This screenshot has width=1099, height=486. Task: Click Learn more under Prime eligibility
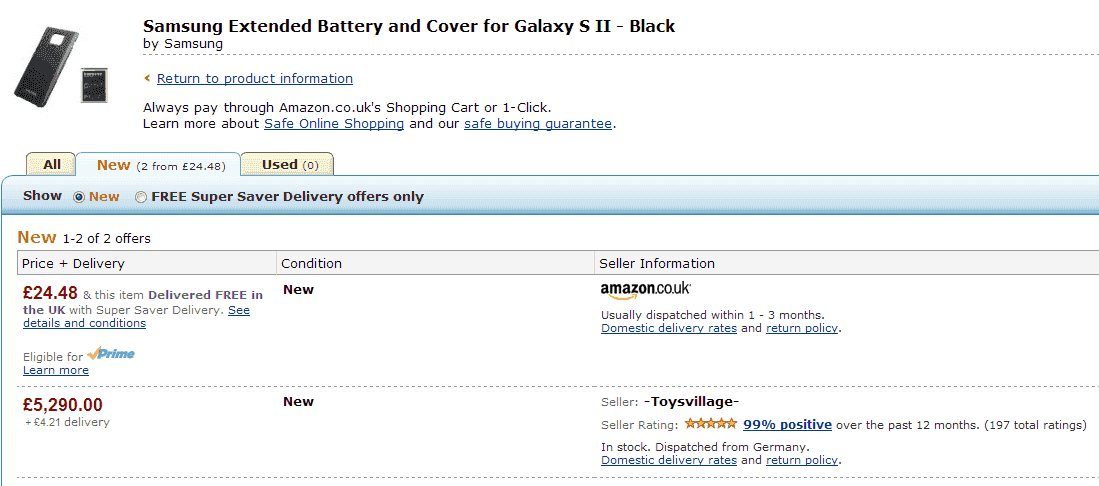(x=56, y=370)
